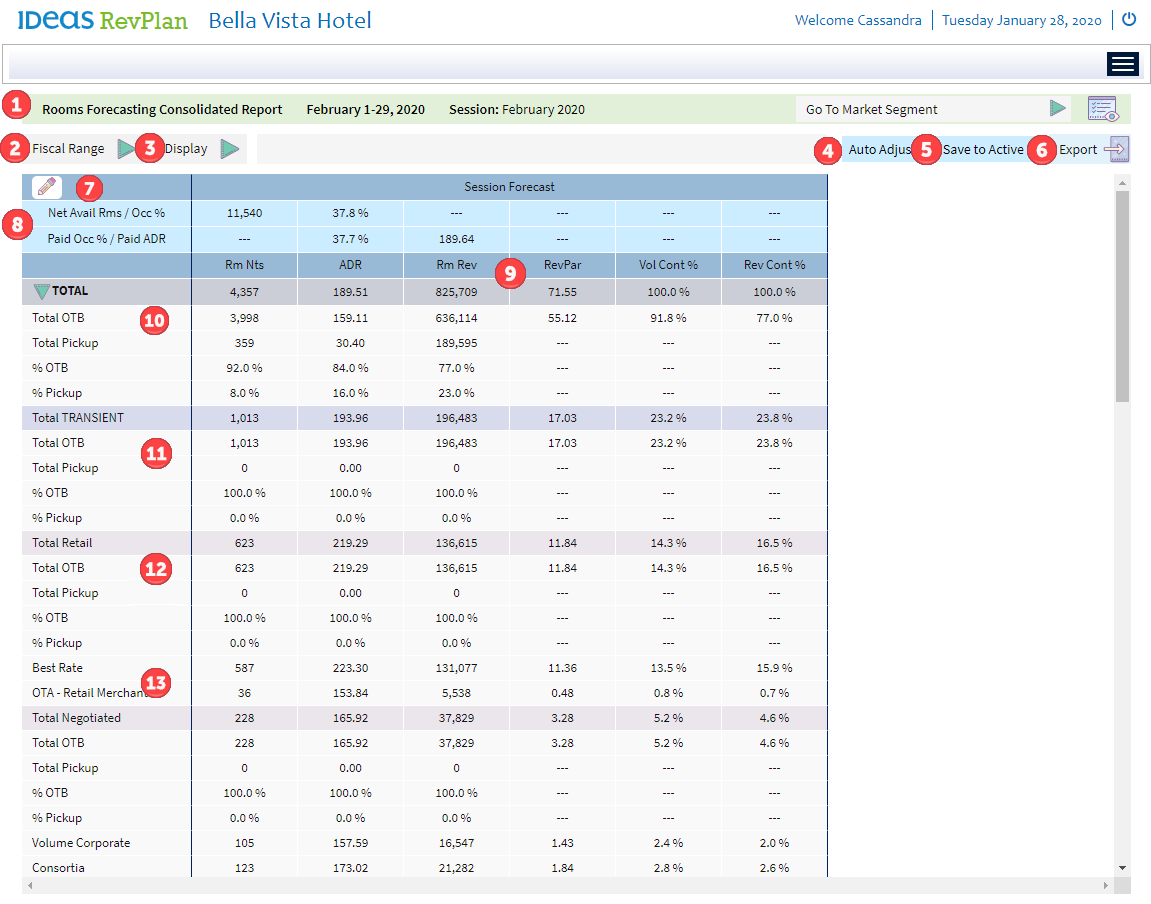Expand the Fiscal Range arrow
Image resolution: width=1151 pixels, height=904 pixels.
point(124,150)
